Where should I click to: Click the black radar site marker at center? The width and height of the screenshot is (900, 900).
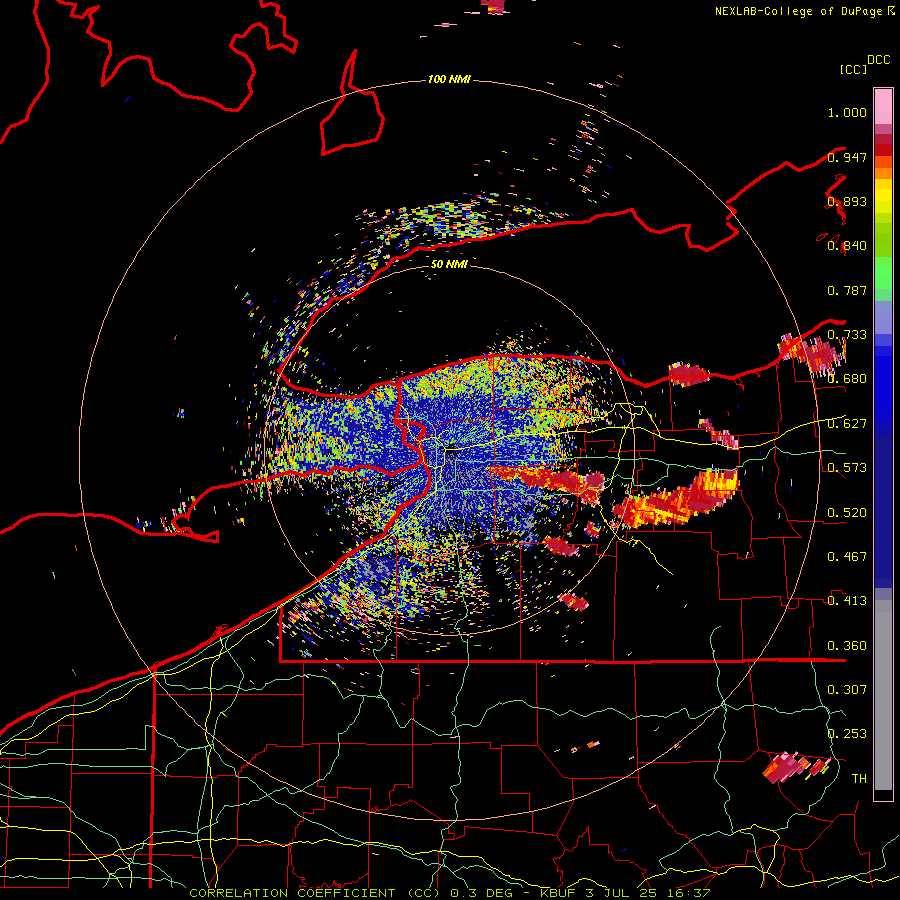pos(452,451)
